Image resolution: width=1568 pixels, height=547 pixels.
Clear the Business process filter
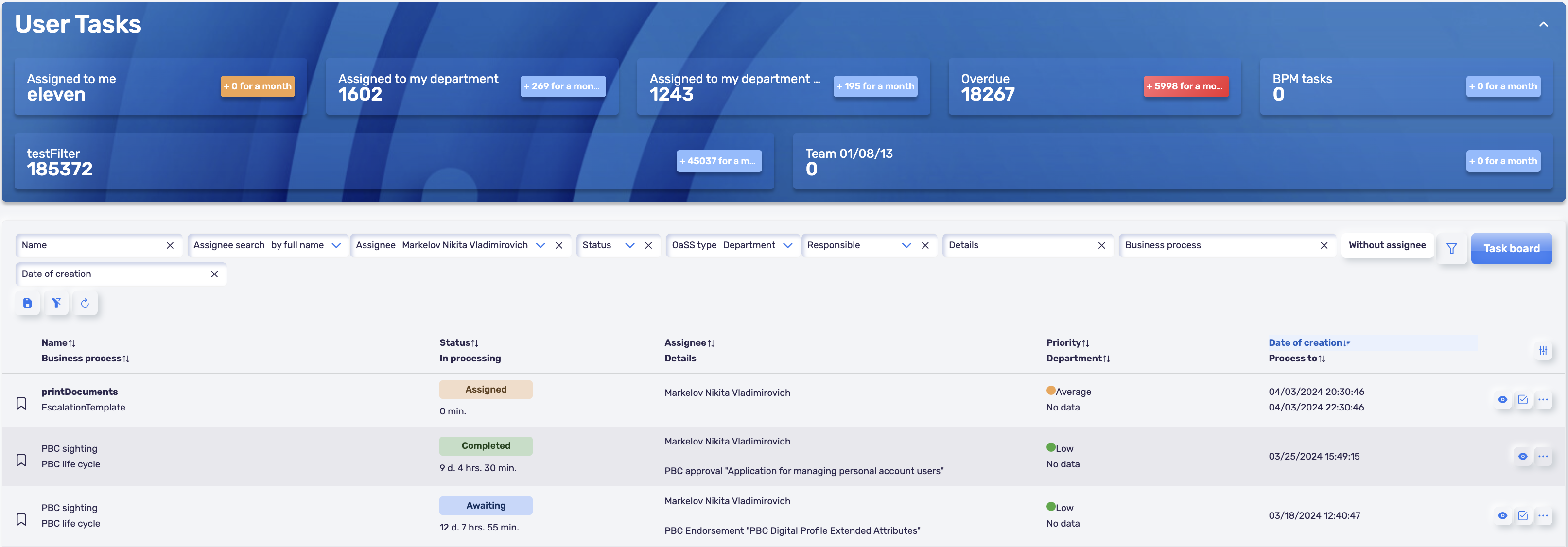click(x=1324, y=245)
